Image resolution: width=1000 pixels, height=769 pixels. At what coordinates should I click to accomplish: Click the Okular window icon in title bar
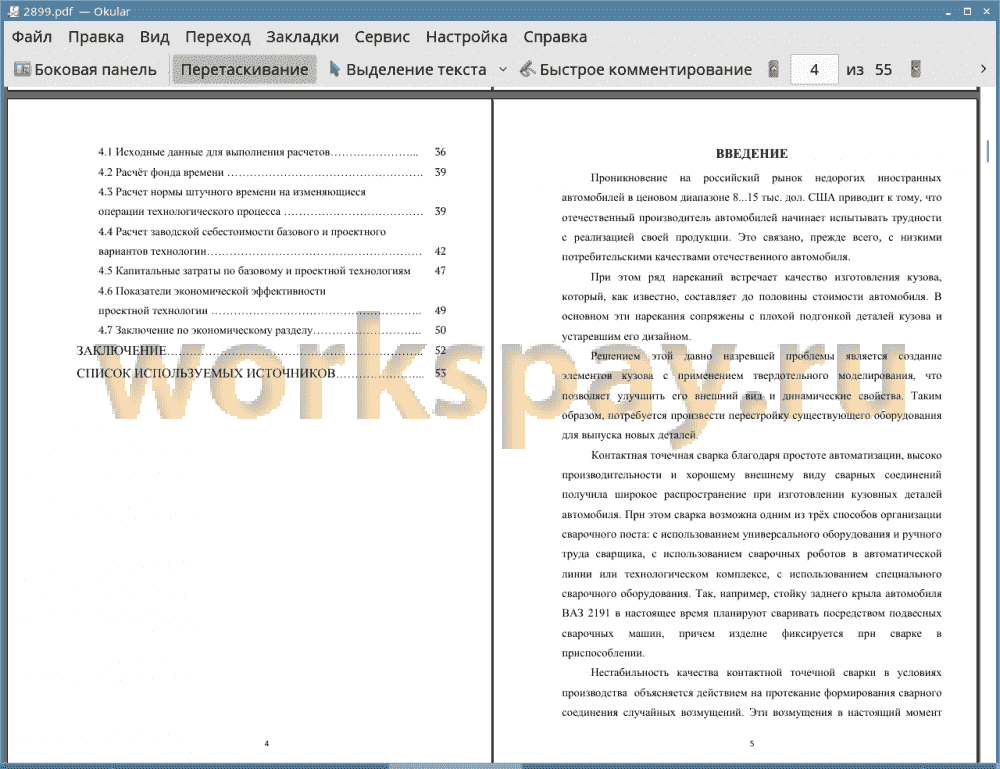pyautogui.click(x=13, y=11)
